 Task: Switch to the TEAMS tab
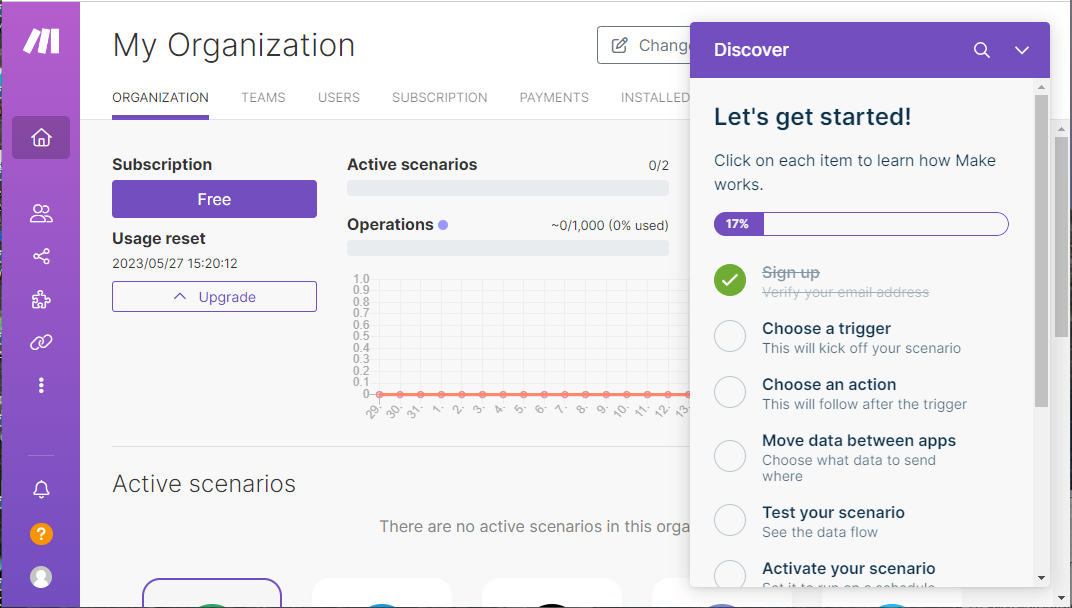pos(263,98)
